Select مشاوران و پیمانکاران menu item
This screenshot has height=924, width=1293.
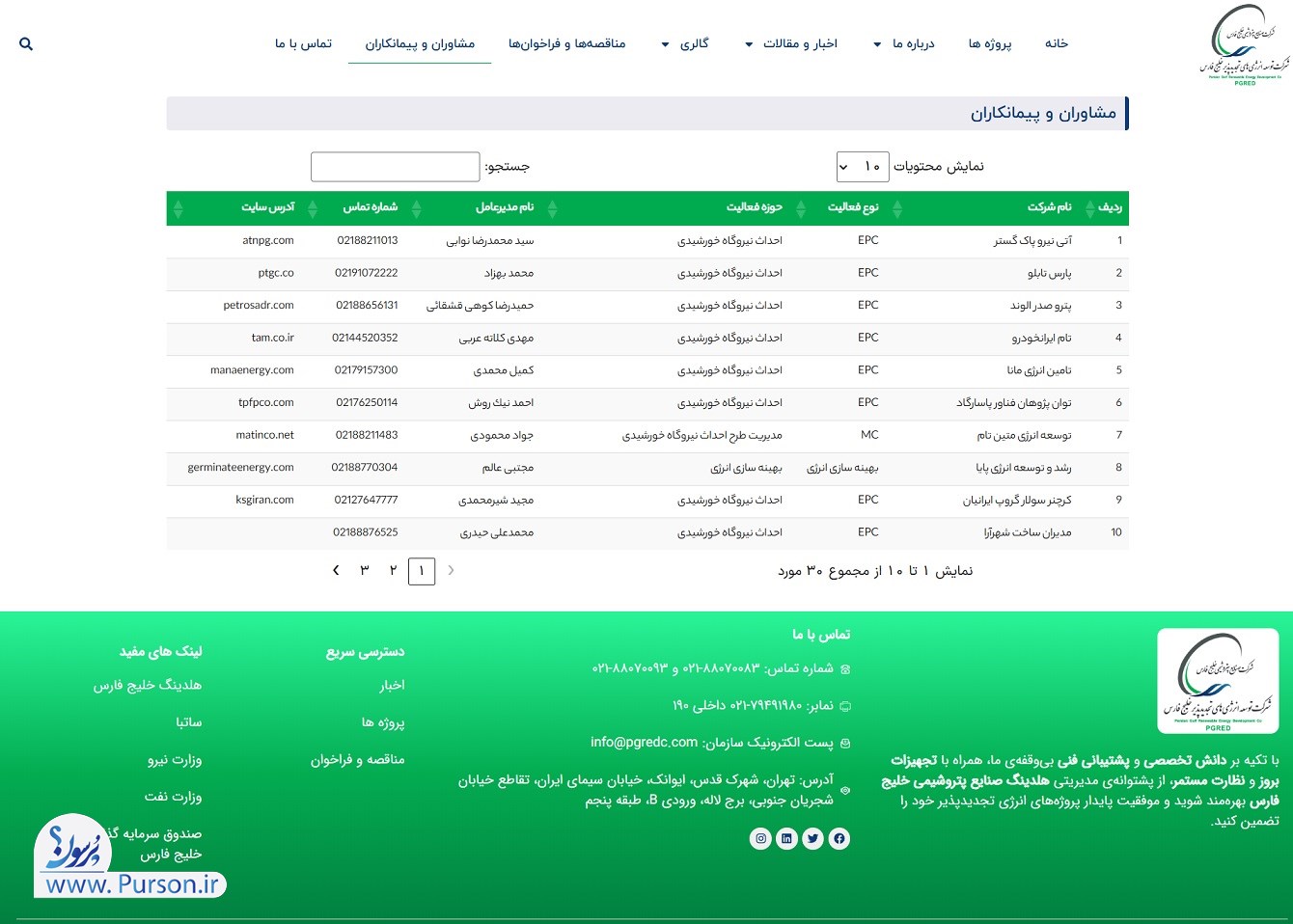420,43
